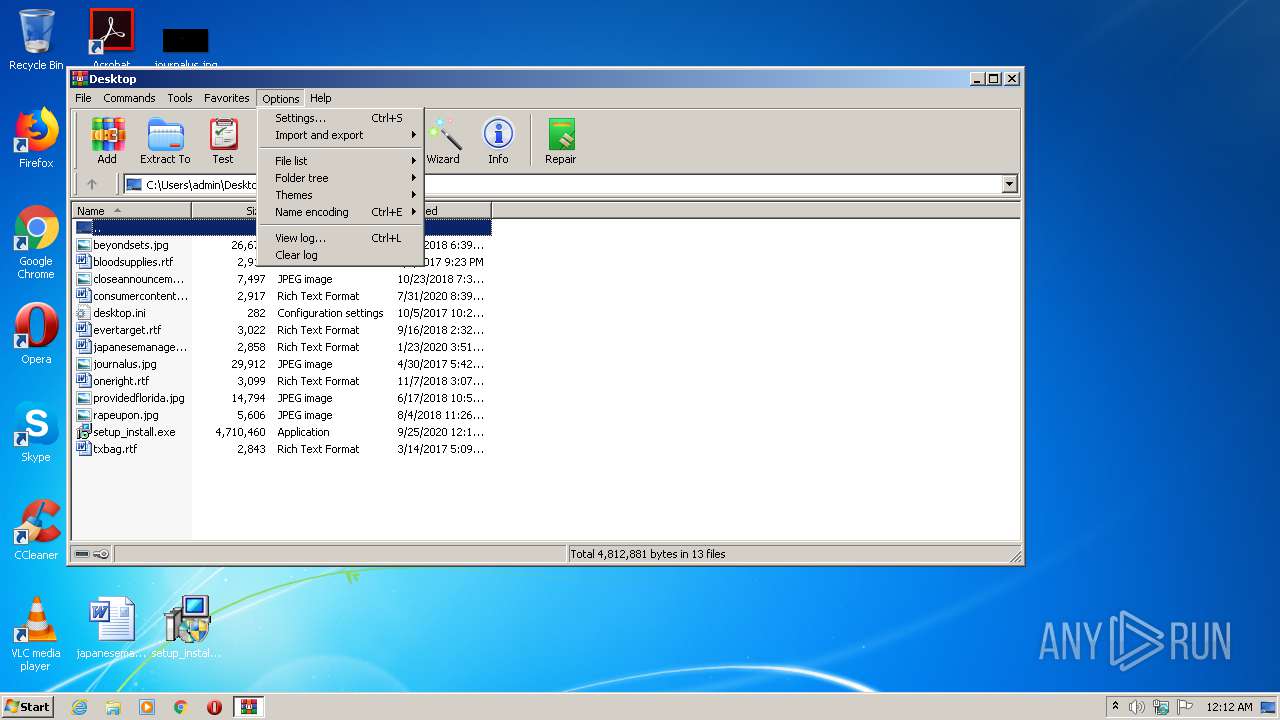Click the key password icon in status bar

(x=101, y=554)
